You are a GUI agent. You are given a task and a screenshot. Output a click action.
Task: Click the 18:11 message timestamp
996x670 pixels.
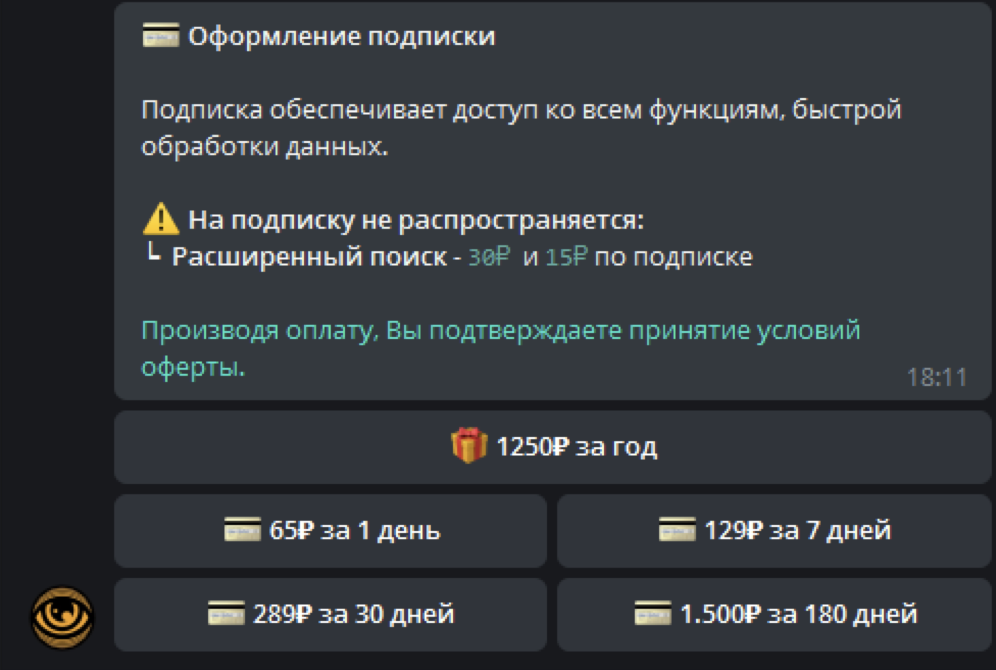point(937,378)
